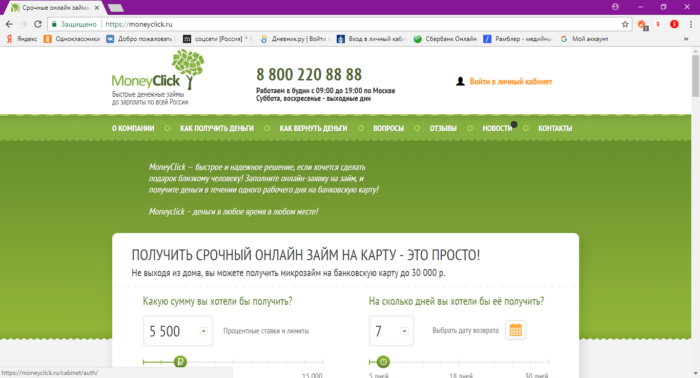Open the Мой аккаунт Google bookmark
This screenshot has width=700, height=378.
coord(584,39)
